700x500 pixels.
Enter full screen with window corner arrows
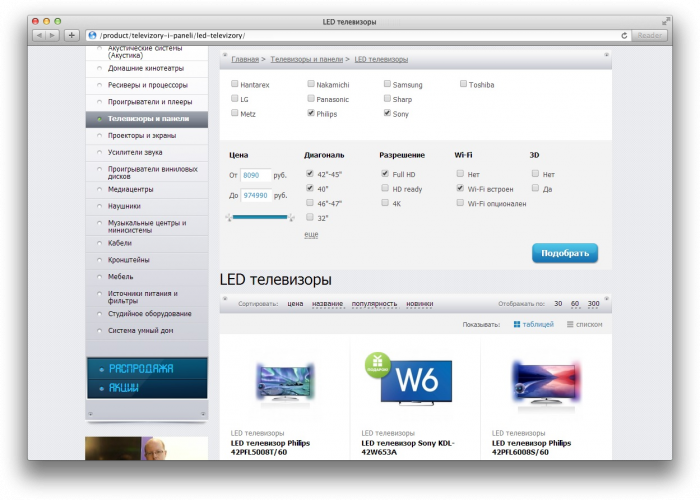tap(666, 21)
